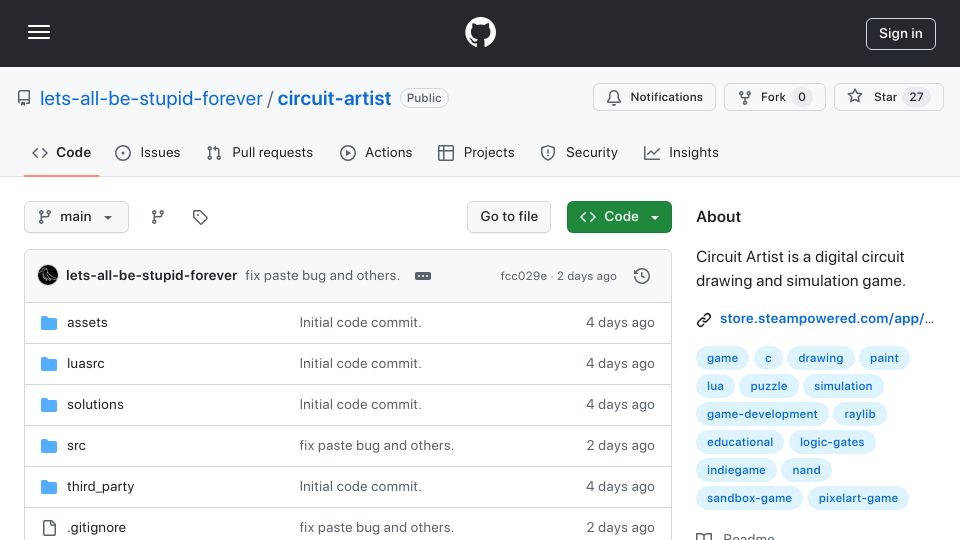
Task: Open the hamburger navigation menu
Action: 39,32
